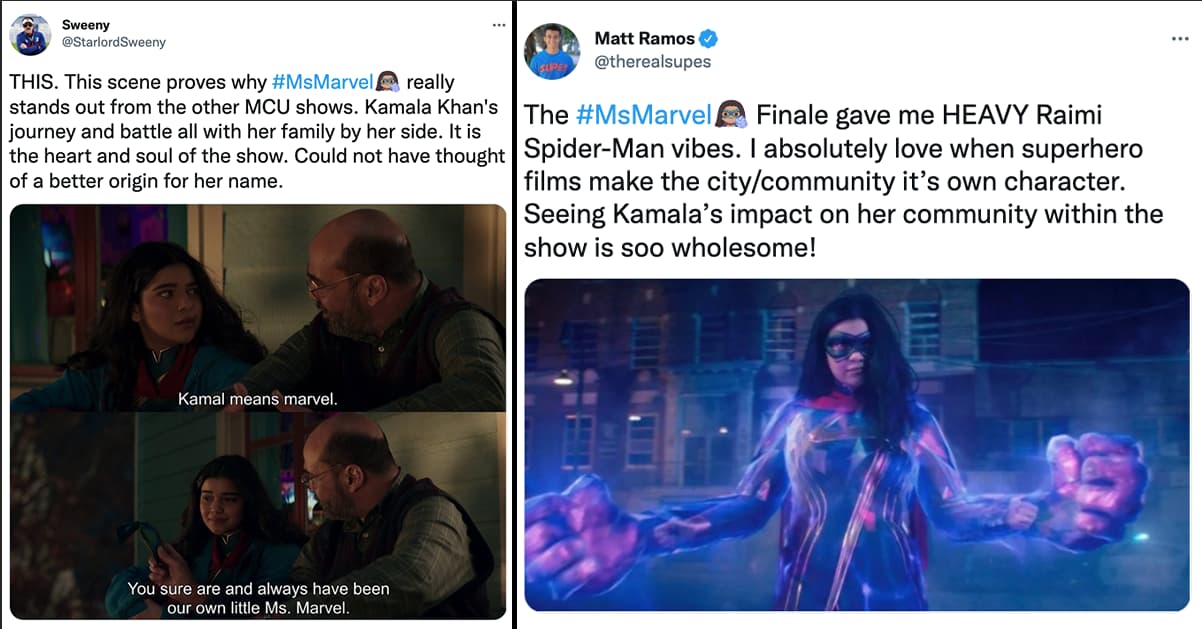Open the more options menu on Sweeny's tweet
Image resolution: width=1202 pixels, height=629 pixels.
[498, 24]
